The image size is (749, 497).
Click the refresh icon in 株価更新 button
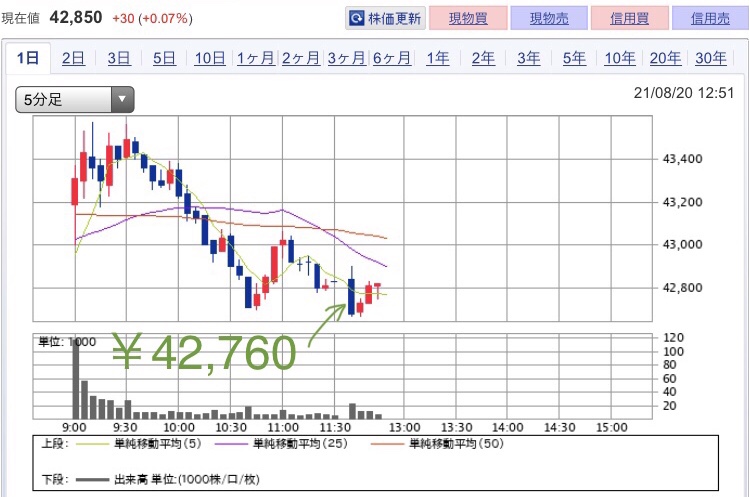(356, 19)
